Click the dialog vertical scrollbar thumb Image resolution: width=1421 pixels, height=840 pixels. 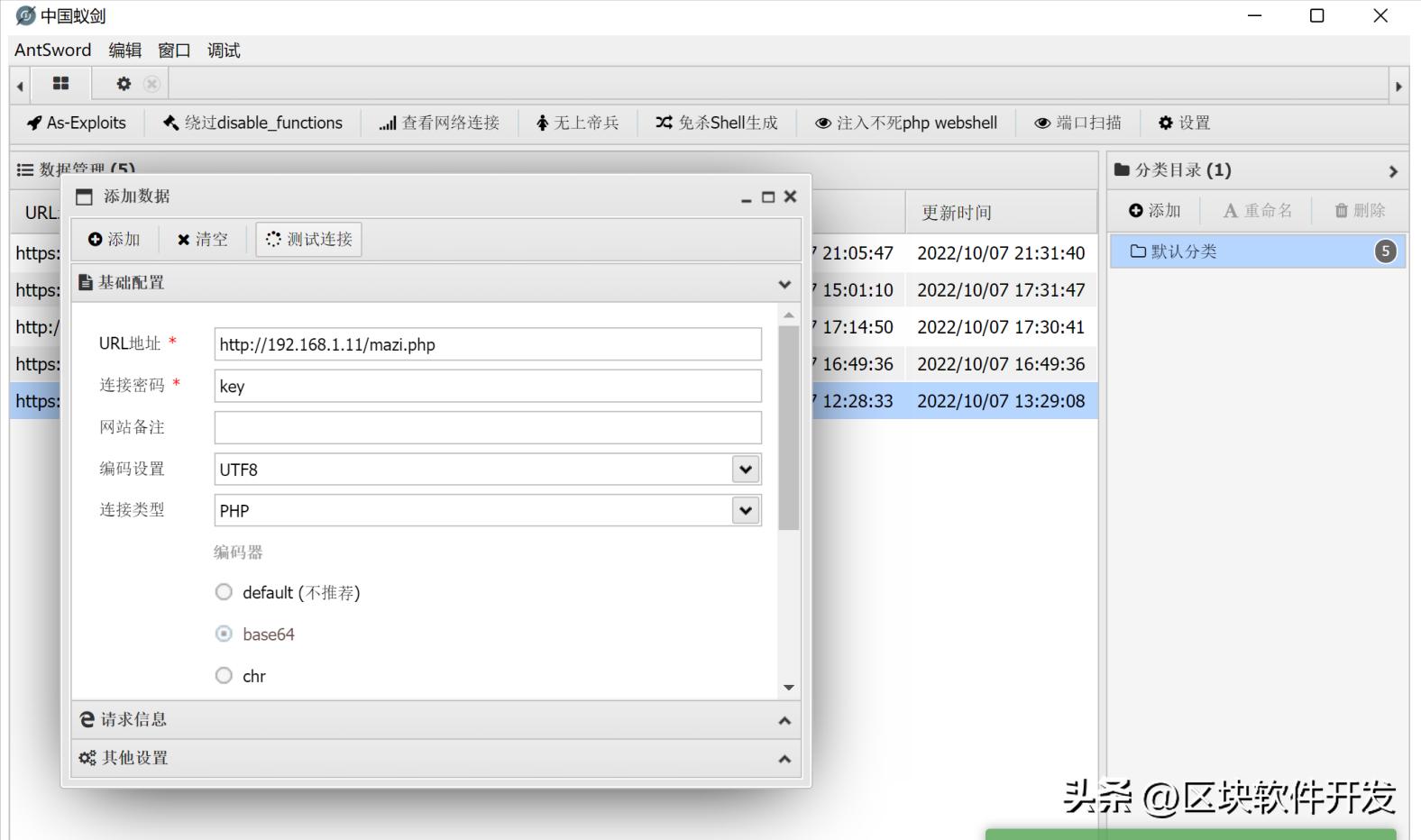pyautogui.click(x=789, y=427)
